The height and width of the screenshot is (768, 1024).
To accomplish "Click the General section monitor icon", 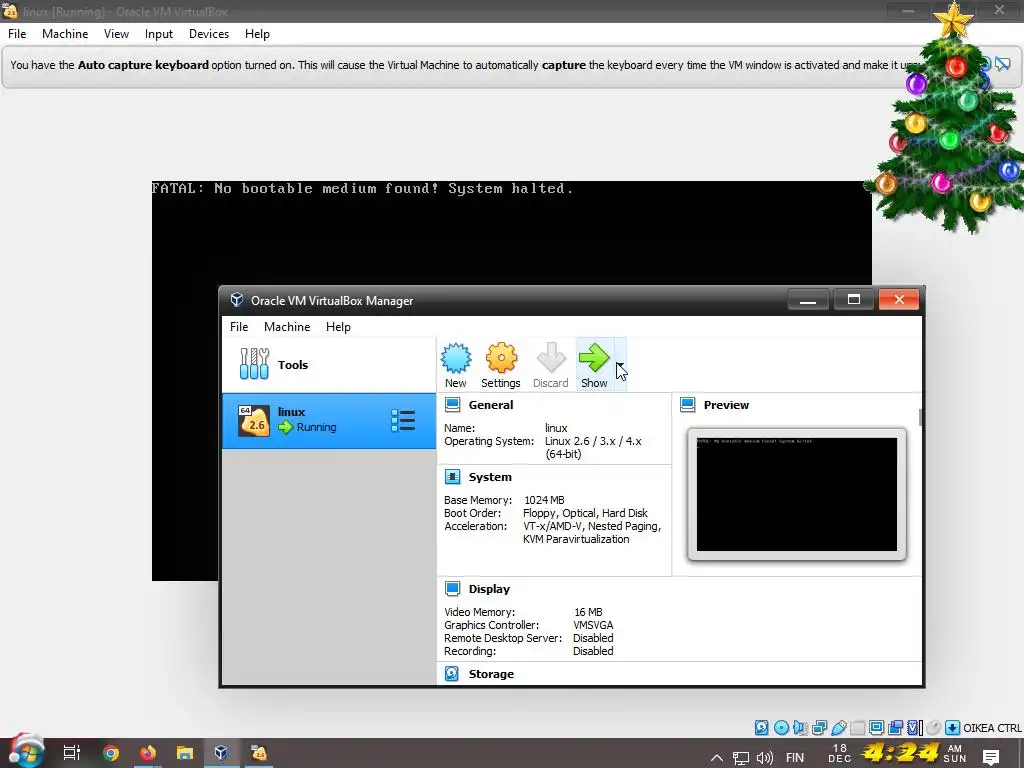I will [x=453, y=405].
